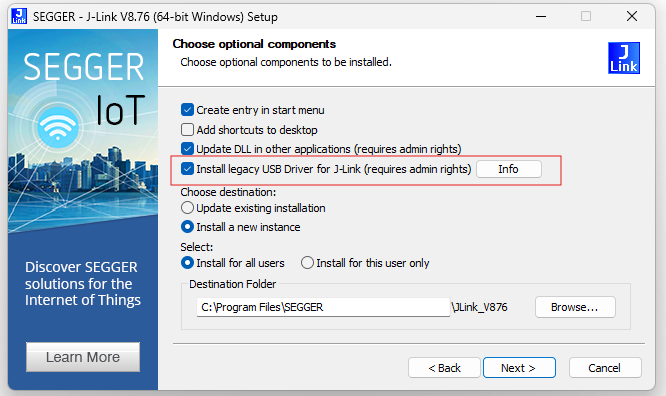666x396 pixels.
Task: Open Info about legacy USB driver
Action: pyautogui.click(x=508, y=169)
